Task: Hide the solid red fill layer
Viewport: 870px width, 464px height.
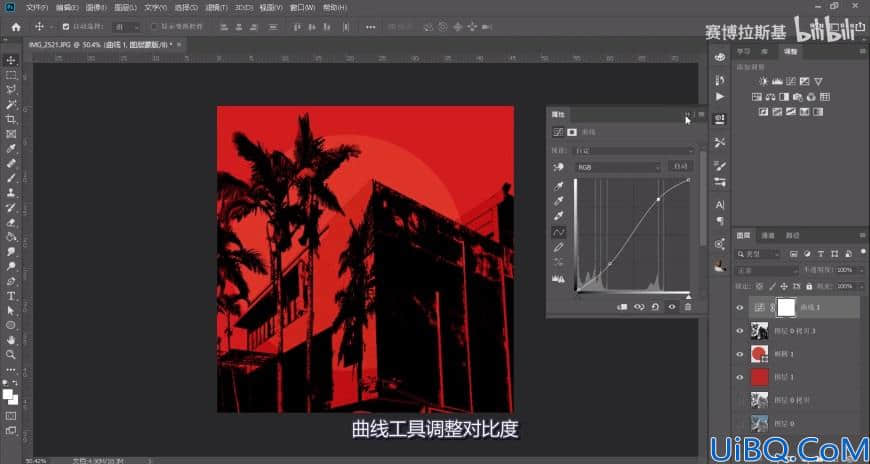Action: (740, 377)
